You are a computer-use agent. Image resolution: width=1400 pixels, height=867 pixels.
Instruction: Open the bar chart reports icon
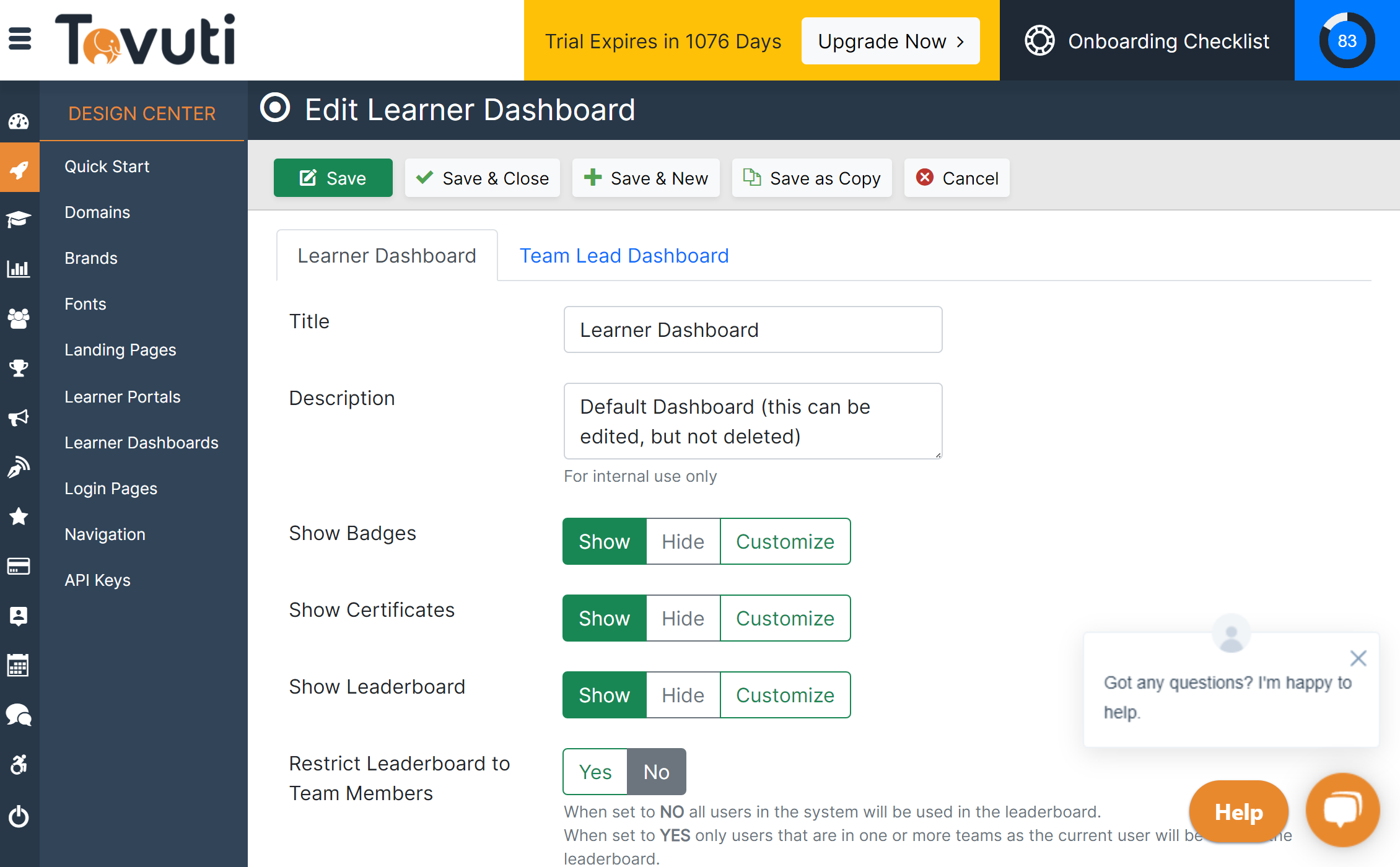click(19, 269)
